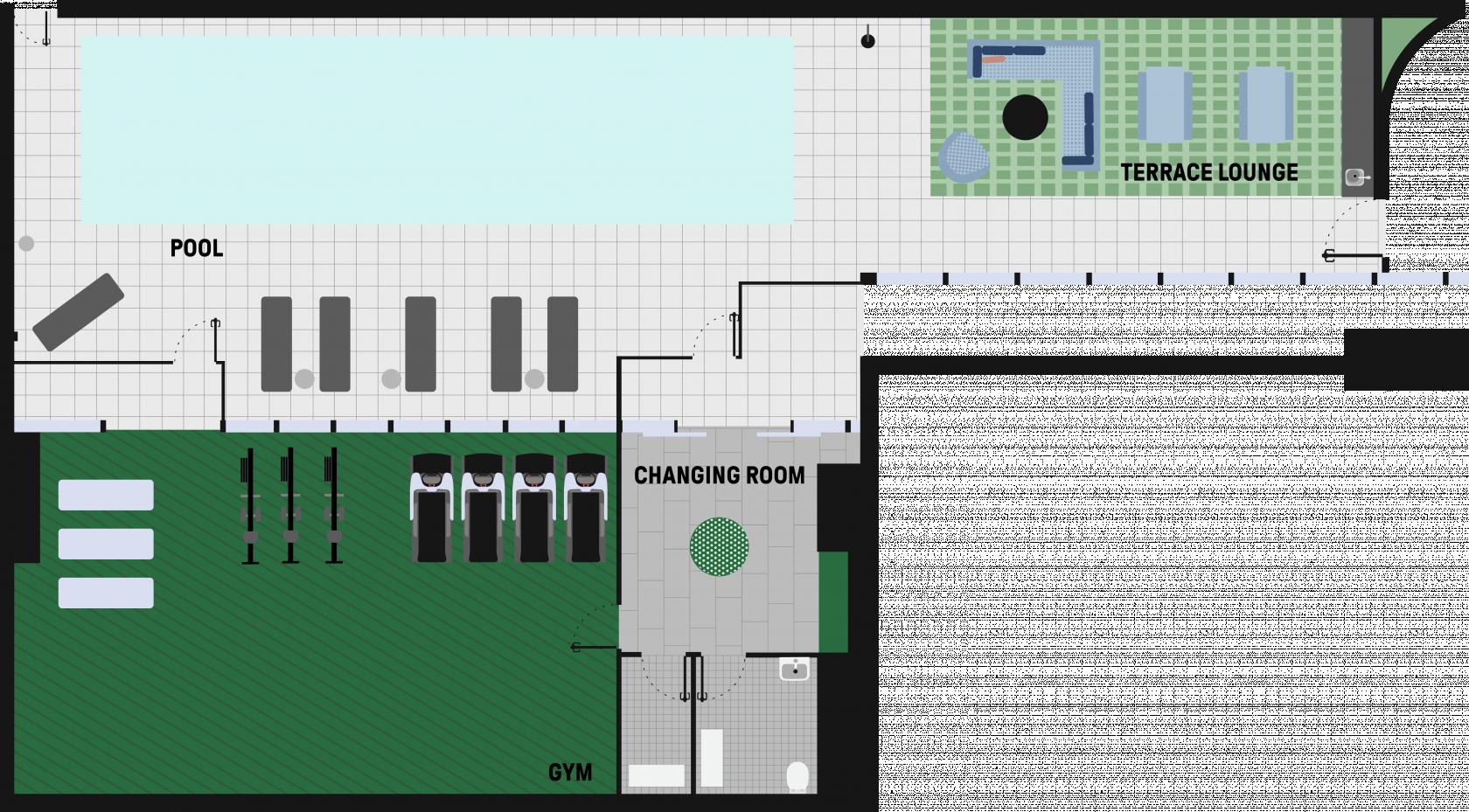1469x812 pixels.
Task: Click the wide white bench in left bathroom stall
Action: [657, 775]
